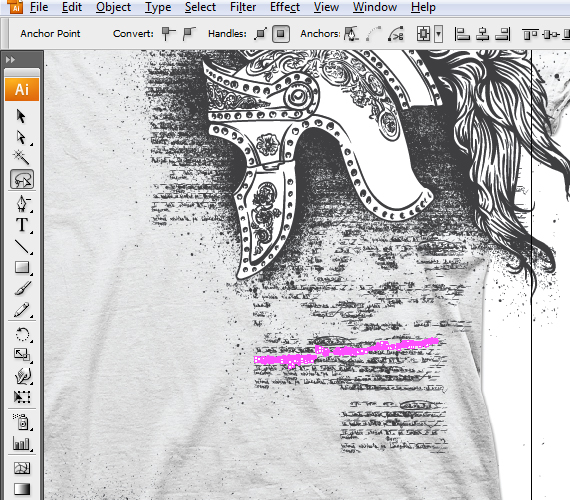Convert selected anchor points to smooth
This screenshot has height=500, width=570.
click(x=189, y=34)
